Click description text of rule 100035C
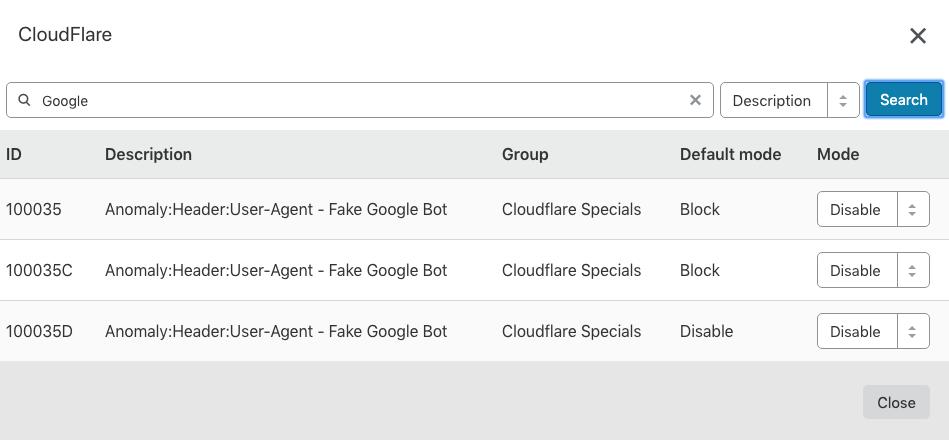Viewport: 949px width, 440px height. pos(276,271)
